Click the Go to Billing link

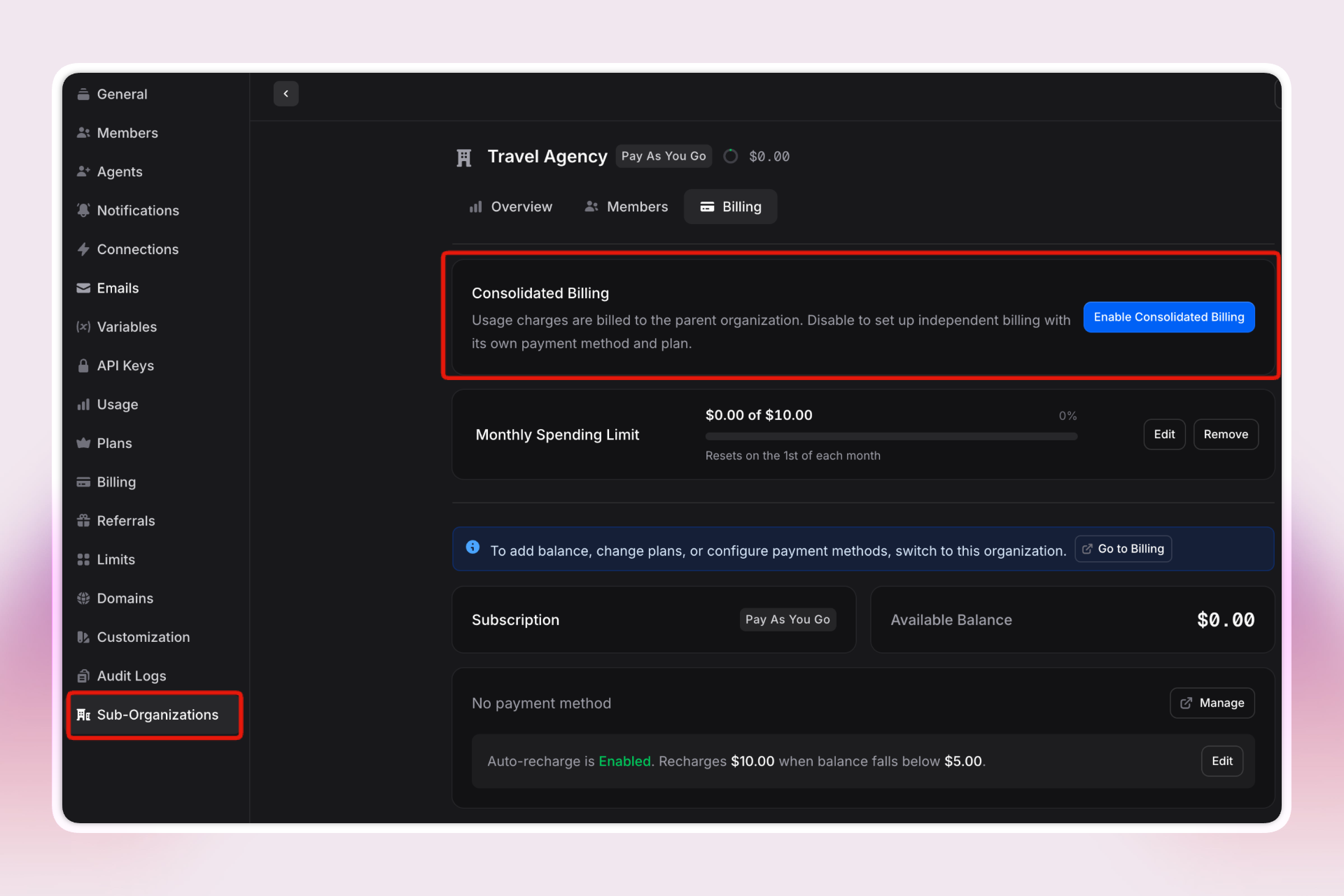coord(1123,549)
